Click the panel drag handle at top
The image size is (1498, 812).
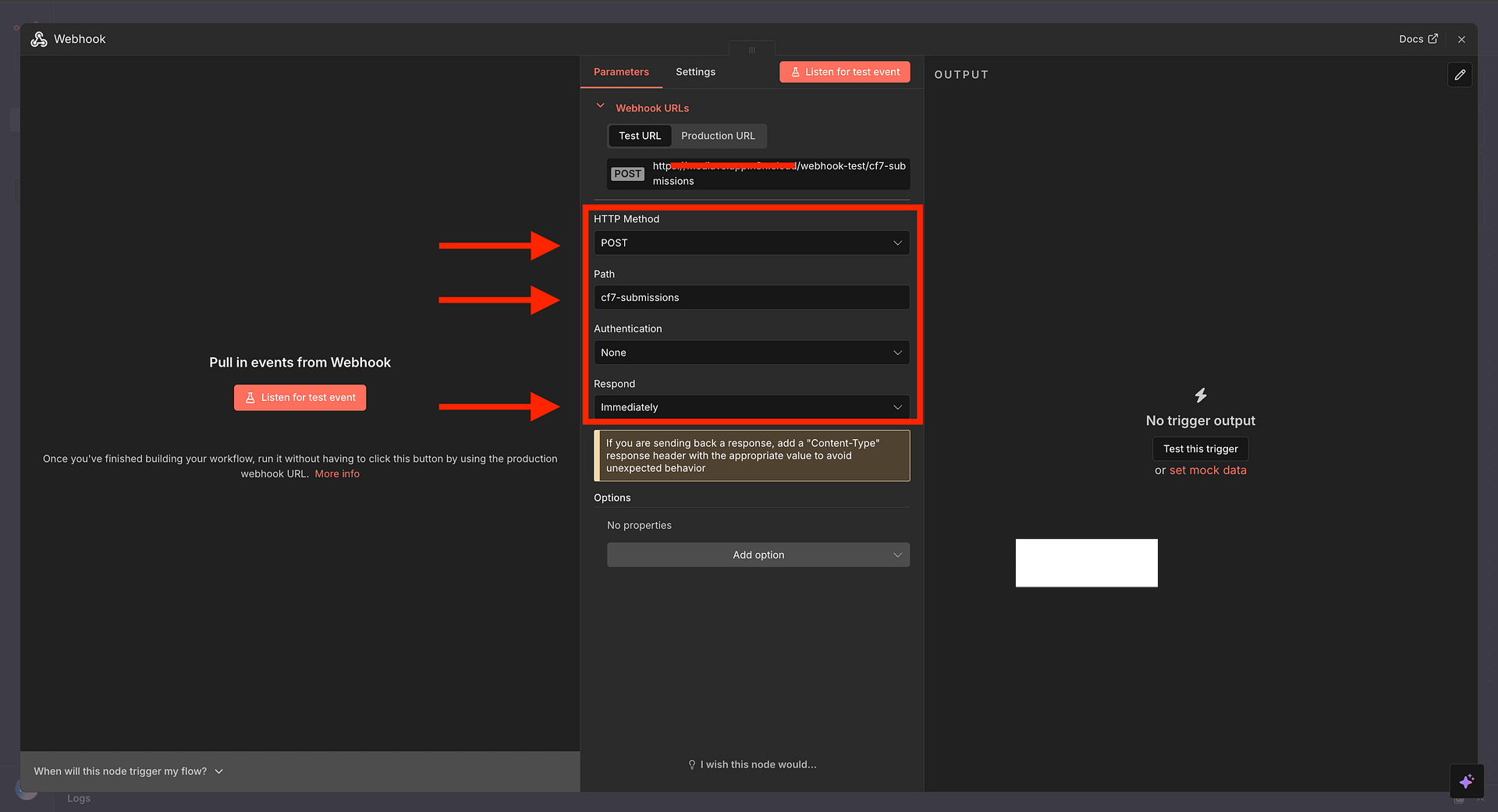[752, 50]
